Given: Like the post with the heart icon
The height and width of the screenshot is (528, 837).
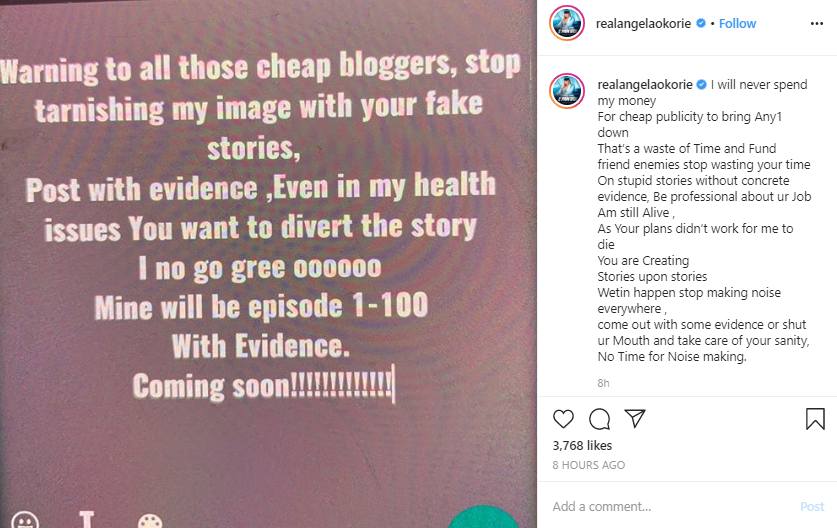Looking at the screenshot, I should click(x=563, y=418).
